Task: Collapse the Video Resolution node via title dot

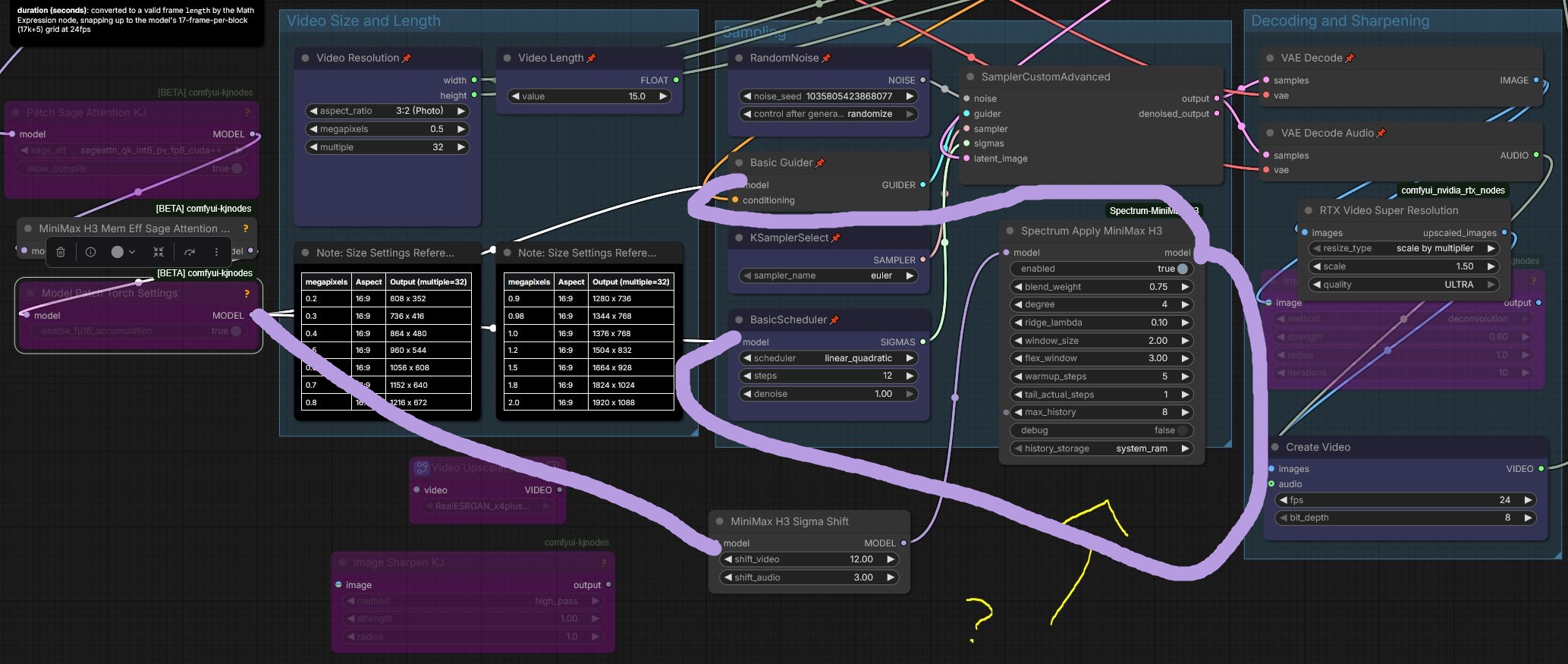Action: pyautogui.click(x=306, y=58)
